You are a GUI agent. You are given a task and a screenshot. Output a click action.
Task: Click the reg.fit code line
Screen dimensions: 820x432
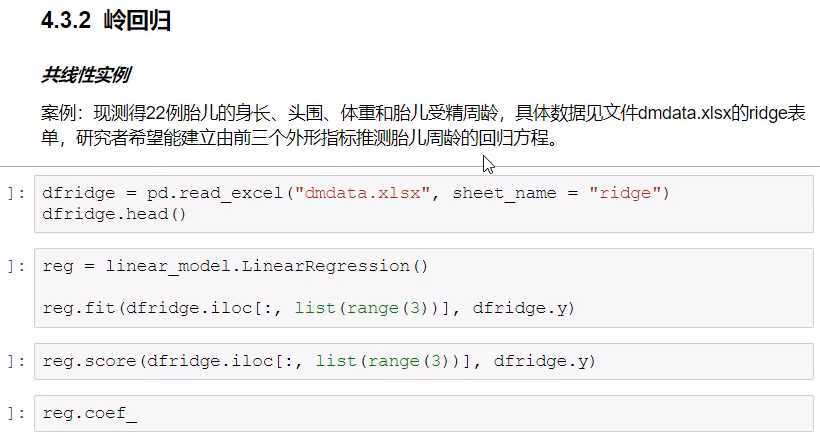click(309, 308)
